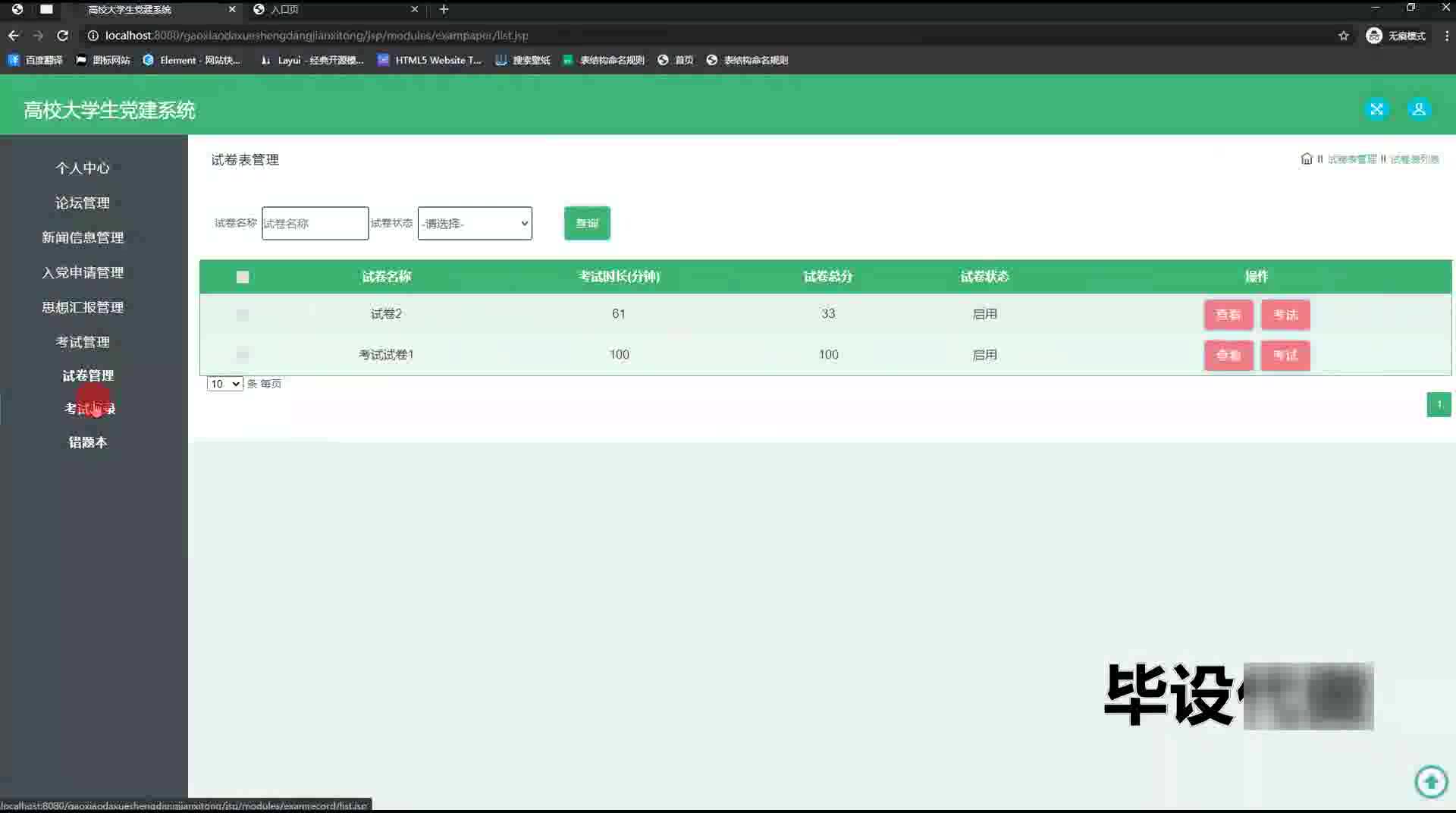
Task: Click page number 1 pagination button
Action: coord(1439,404)
